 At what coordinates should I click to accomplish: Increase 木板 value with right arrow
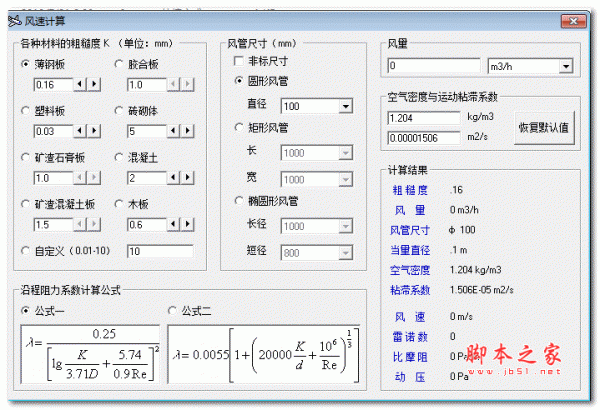click(188, 224)
